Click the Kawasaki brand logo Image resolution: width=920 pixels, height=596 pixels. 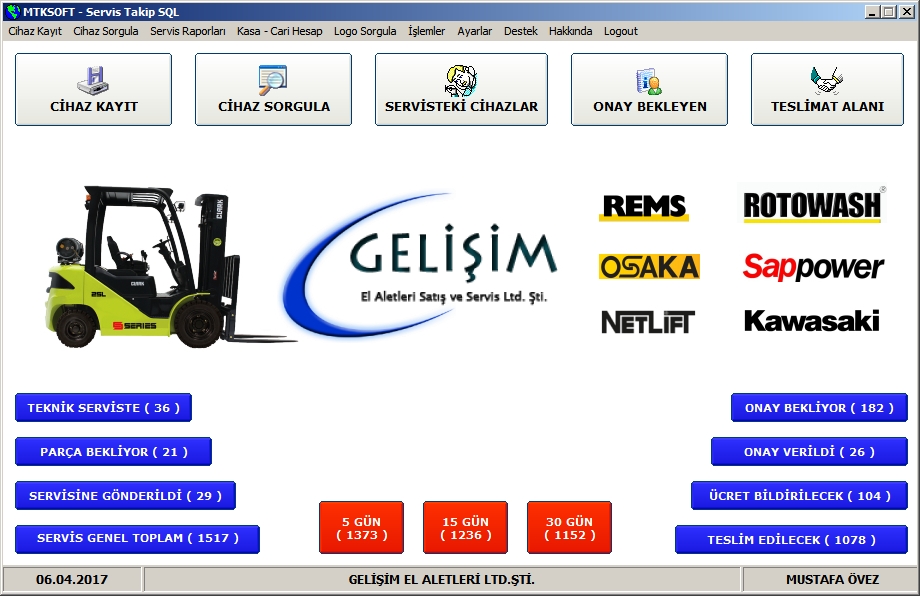click(812, 321)
